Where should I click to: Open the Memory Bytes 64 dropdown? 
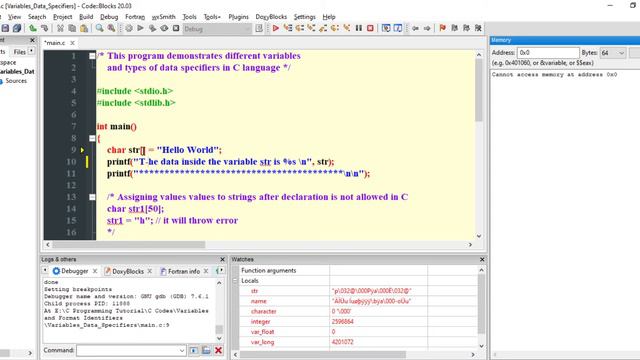(612, 53)
